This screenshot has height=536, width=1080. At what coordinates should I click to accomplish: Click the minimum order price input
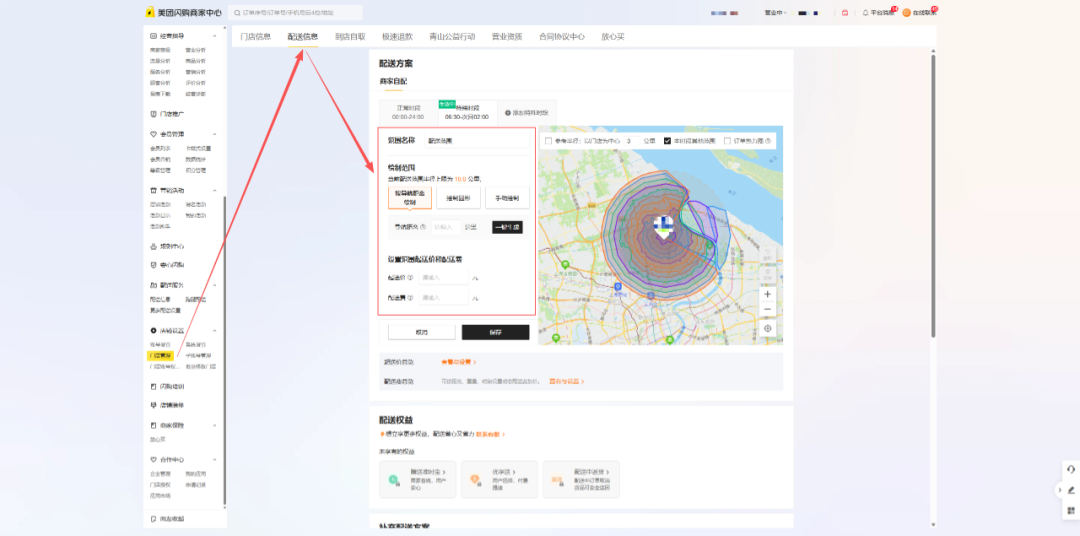click(444, 277)
